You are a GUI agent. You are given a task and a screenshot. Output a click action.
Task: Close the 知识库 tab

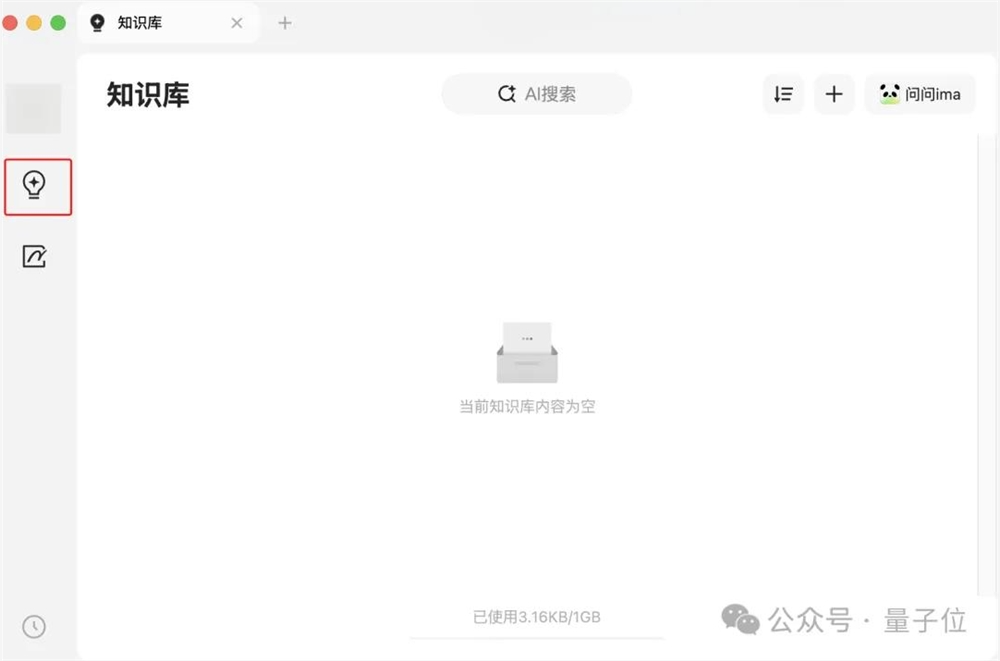[x=236, y=22]
